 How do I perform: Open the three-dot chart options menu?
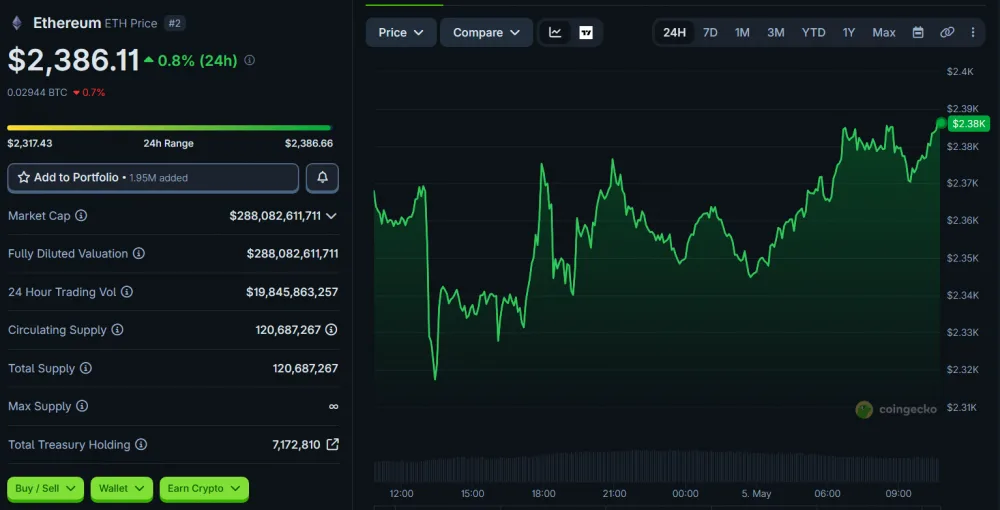[973, 33]
